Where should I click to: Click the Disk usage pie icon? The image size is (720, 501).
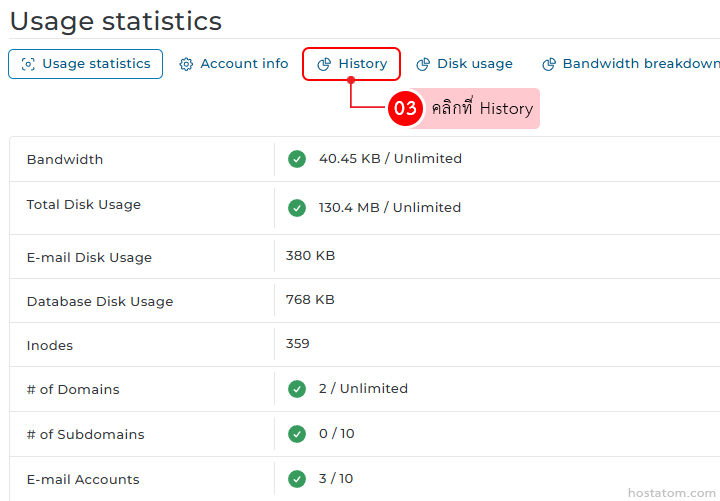coord(423,64)
